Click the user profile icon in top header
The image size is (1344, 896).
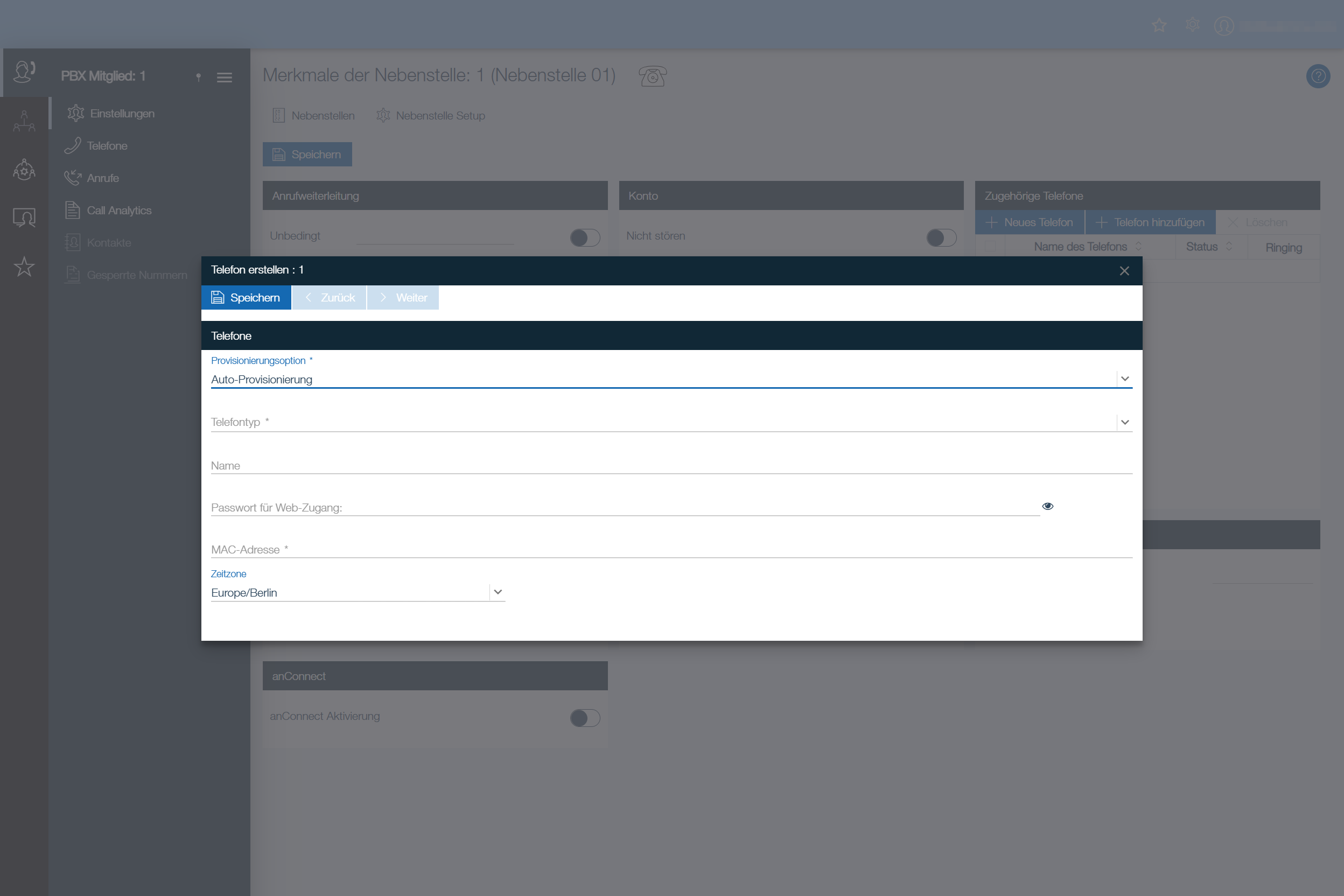pos(1224,26)
